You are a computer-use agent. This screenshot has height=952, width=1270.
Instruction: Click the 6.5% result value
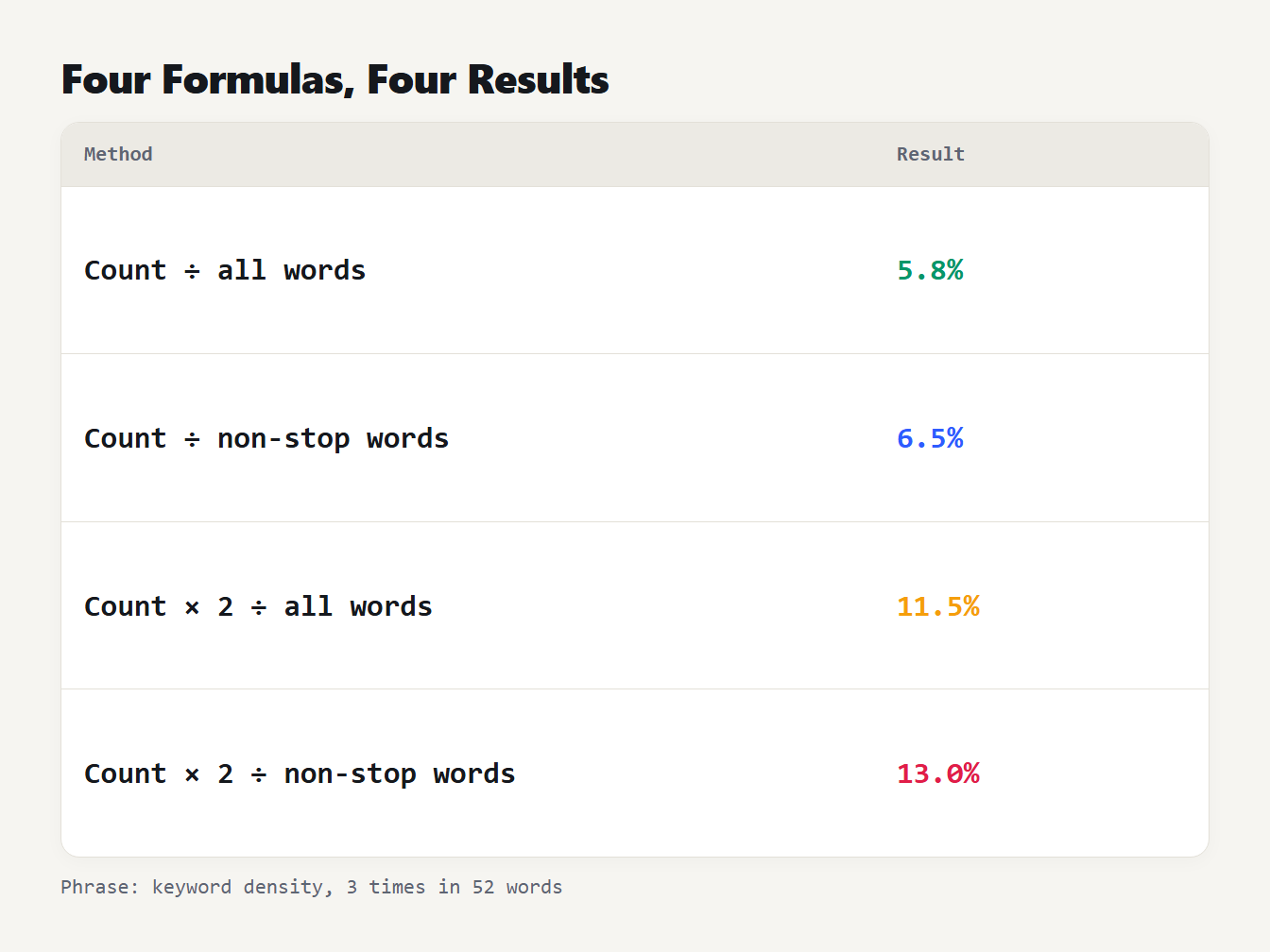(930, 438)
